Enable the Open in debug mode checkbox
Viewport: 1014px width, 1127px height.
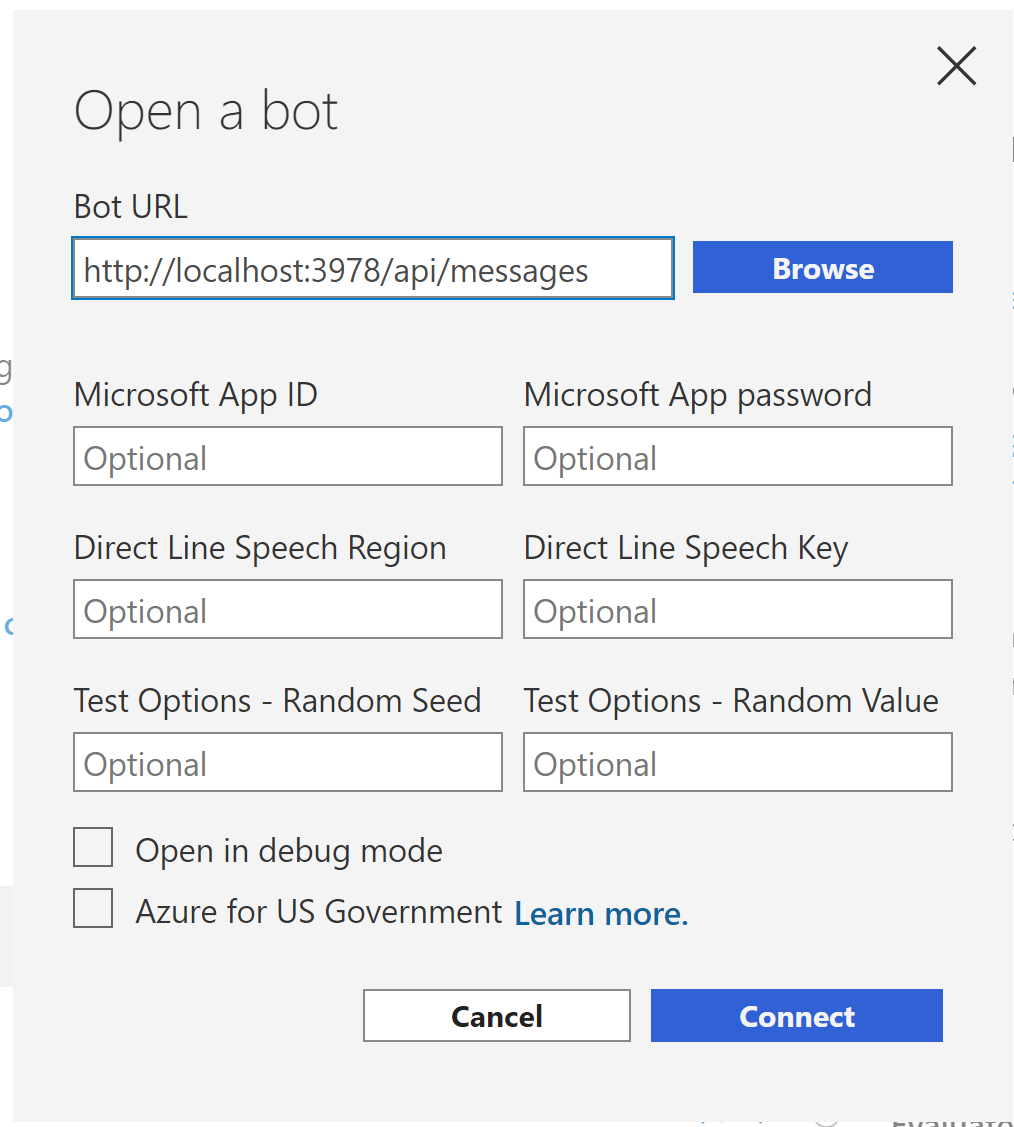[x=93, y=847]
